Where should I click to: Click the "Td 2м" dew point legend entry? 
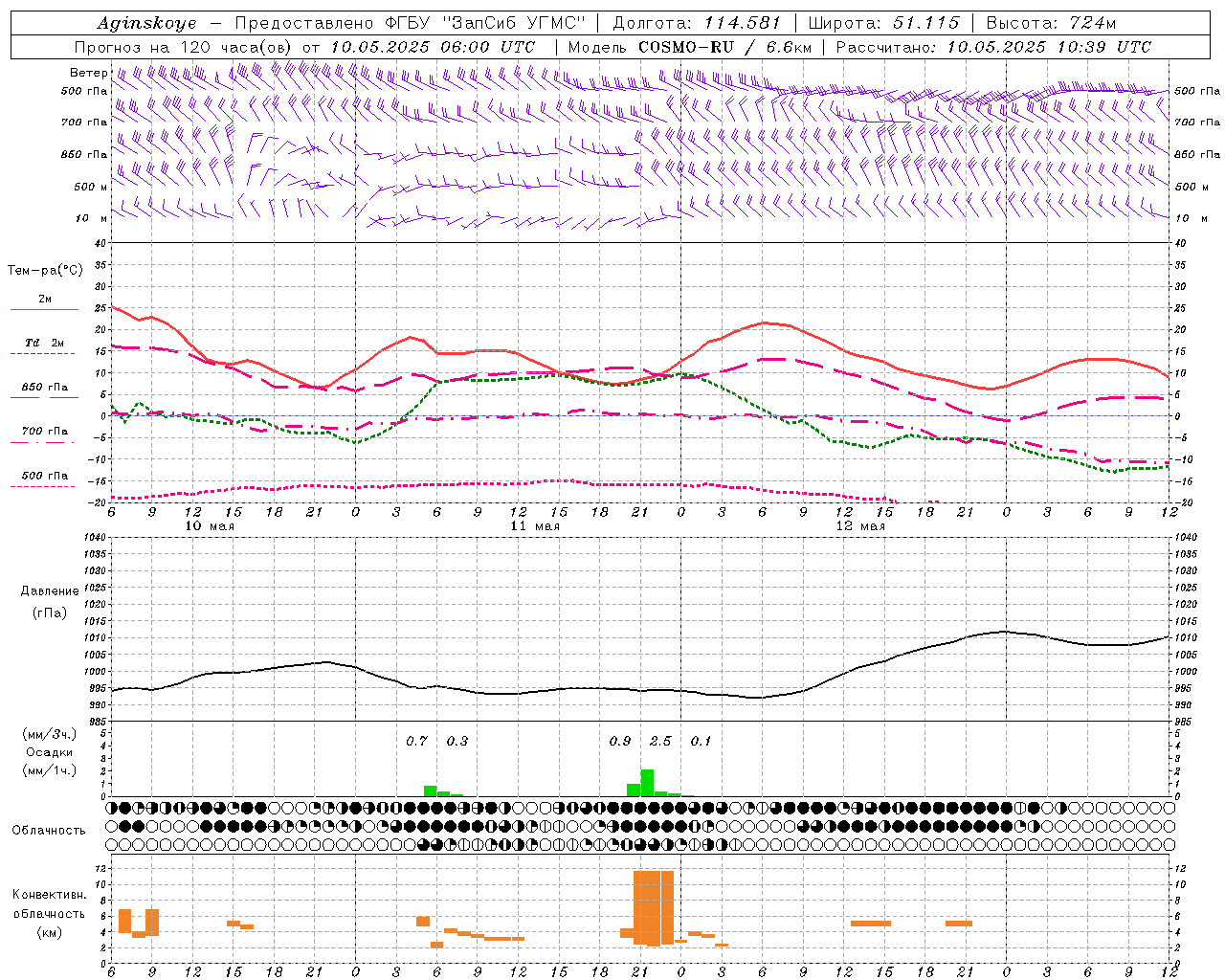tap(45, 343)
